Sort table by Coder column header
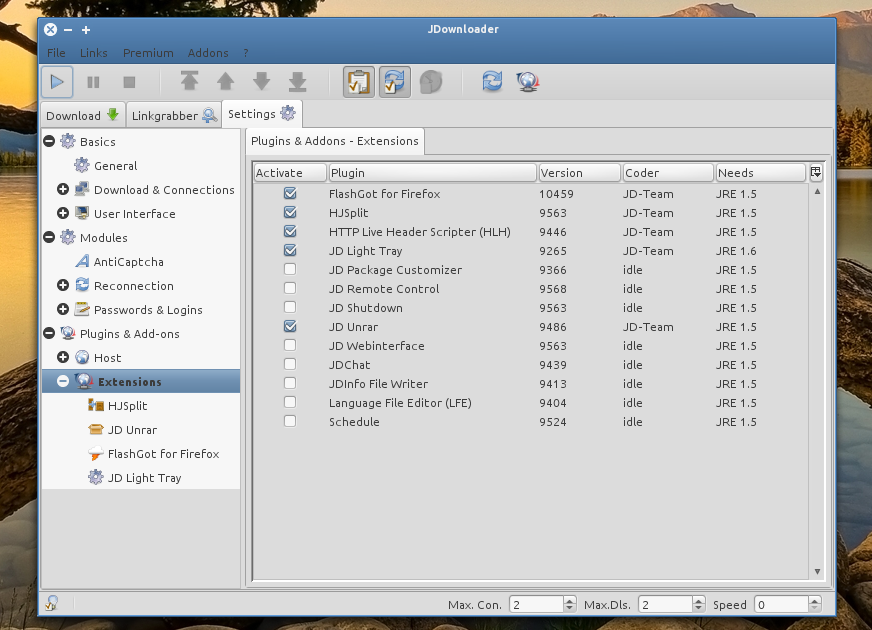Viewport: 872px width, 630px height. pos(667,173)
